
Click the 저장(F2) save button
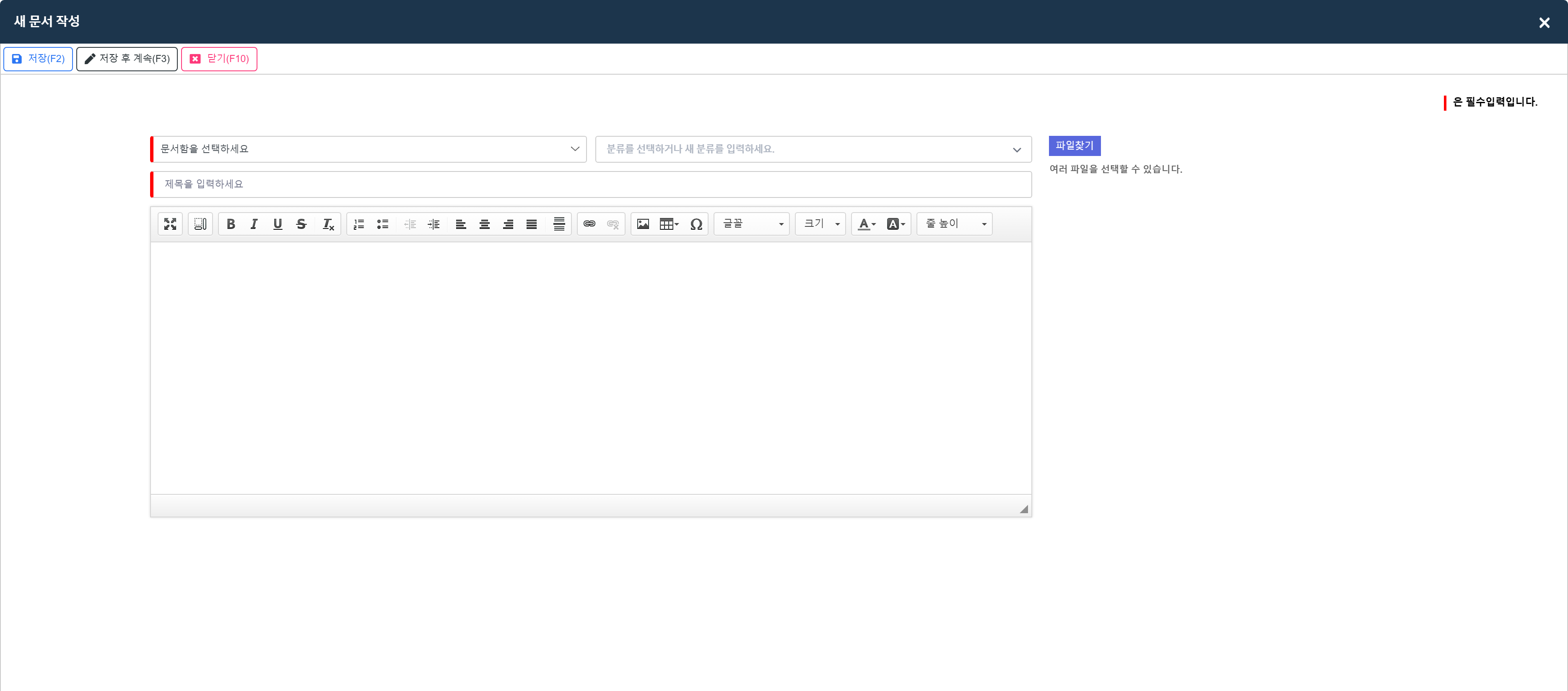pos(38,59)
